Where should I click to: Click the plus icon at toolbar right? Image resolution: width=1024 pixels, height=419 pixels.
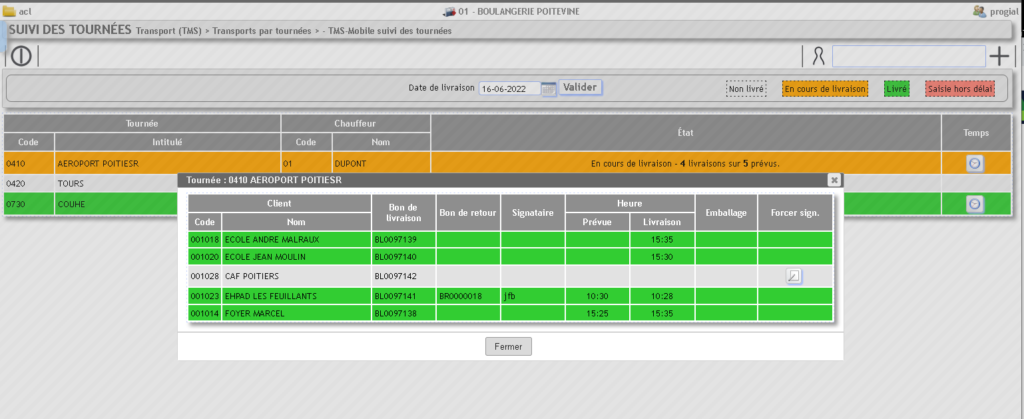click(999, 56)
